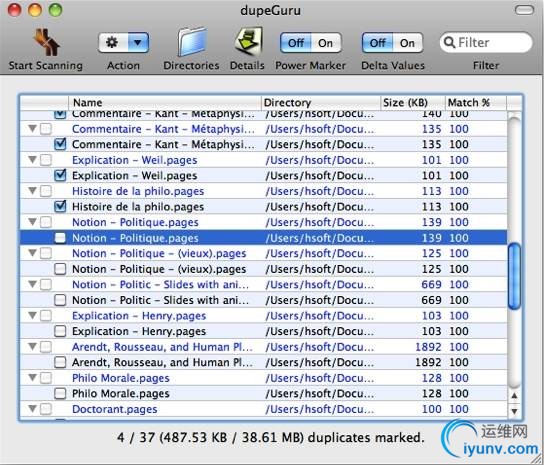
Task: Click the toolbar hide pill button
Action: point(524,10)
